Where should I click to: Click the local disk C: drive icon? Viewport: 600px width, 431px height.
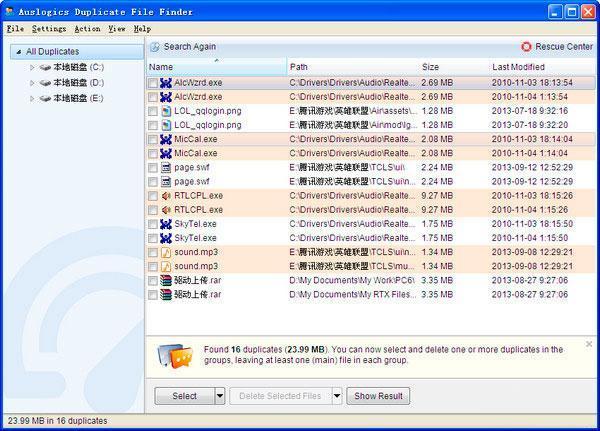(45, 67)
